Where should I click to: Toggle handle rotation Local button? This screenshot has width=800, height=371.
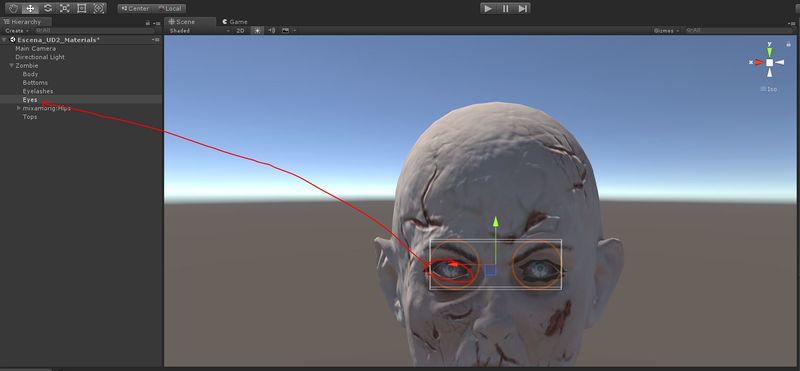point(169,9)
